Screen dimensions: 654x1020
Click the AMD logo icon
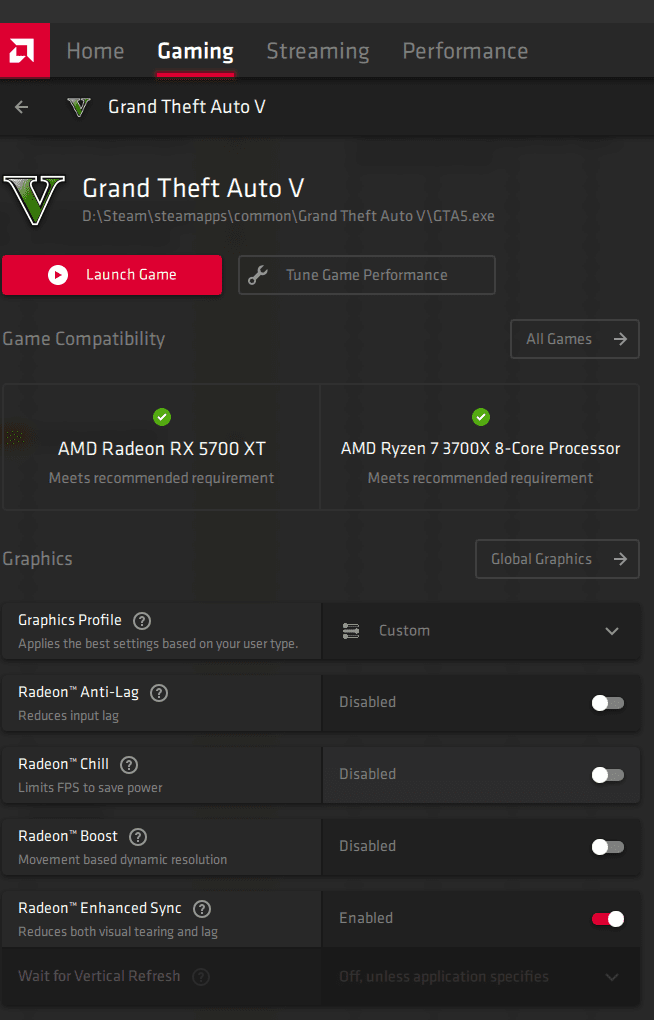click(24, 50)
